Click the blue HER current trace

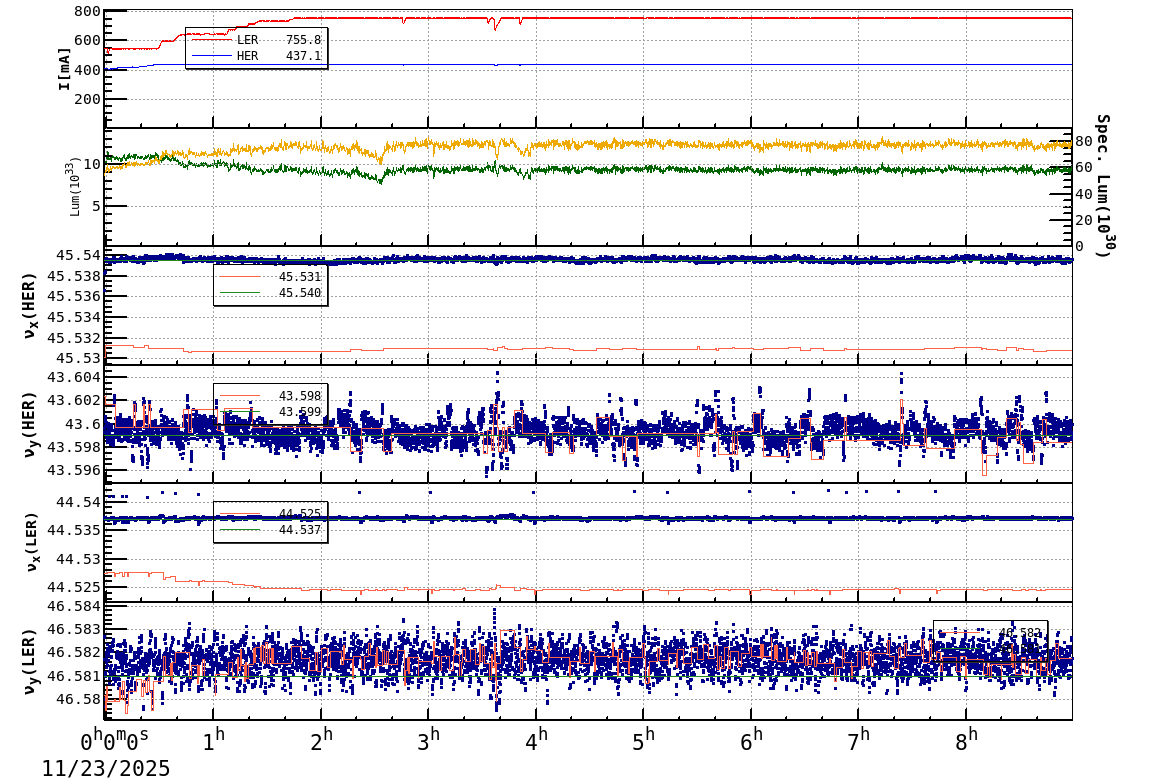[700, 66]
